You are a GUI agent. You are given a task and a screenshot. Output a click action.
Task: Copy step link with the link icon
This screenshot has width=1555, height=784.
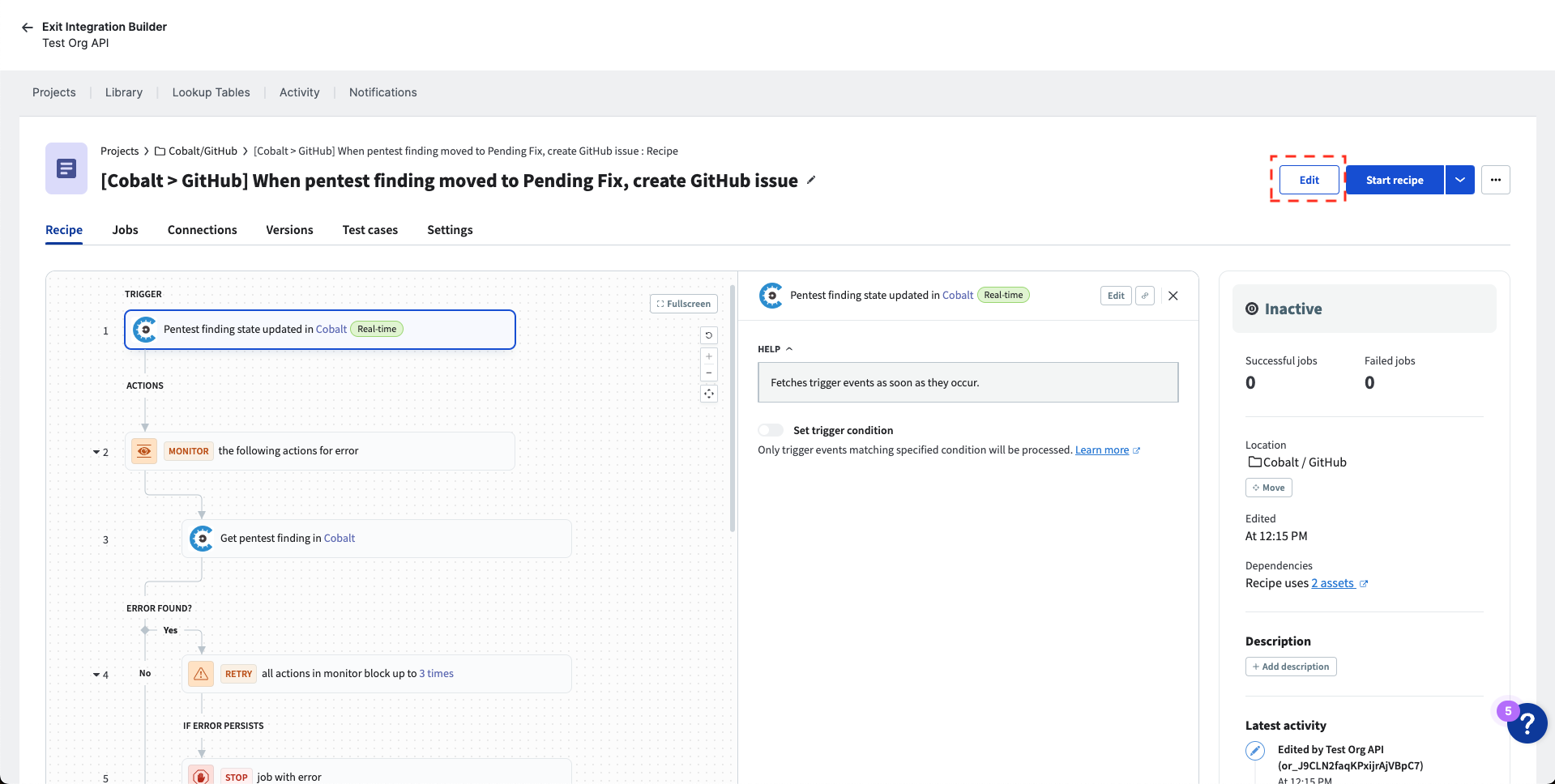tap(1144, 296)
